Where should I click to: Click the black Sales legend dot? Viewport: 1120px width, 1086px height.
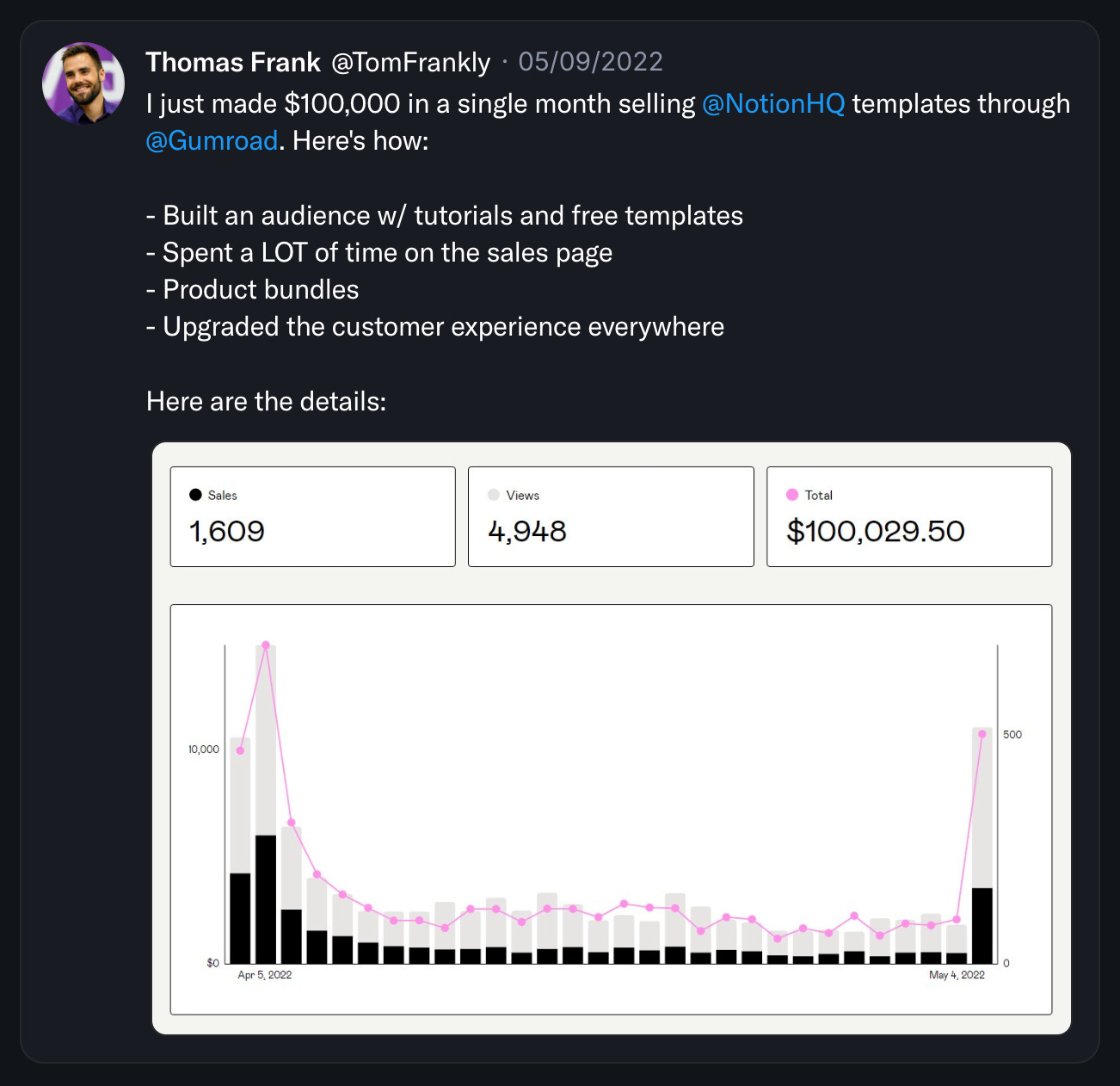tap(195, 495)
